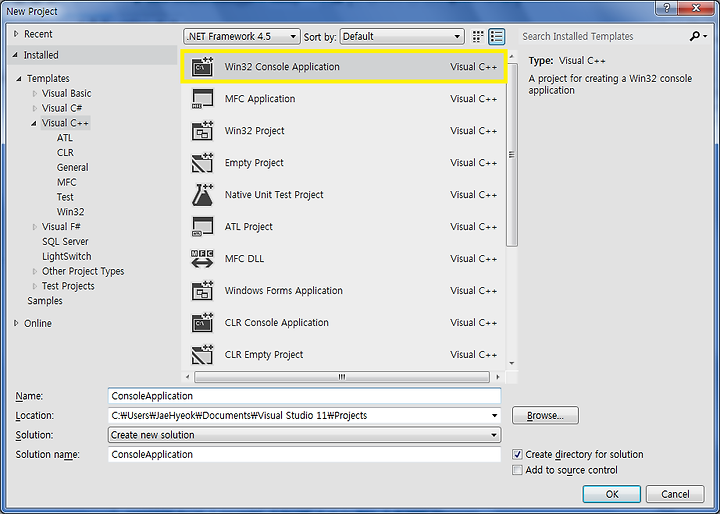The width and height of the screenshot is (720, 514).
Task: Open the Location path dropdown
Action: (495, 416)
